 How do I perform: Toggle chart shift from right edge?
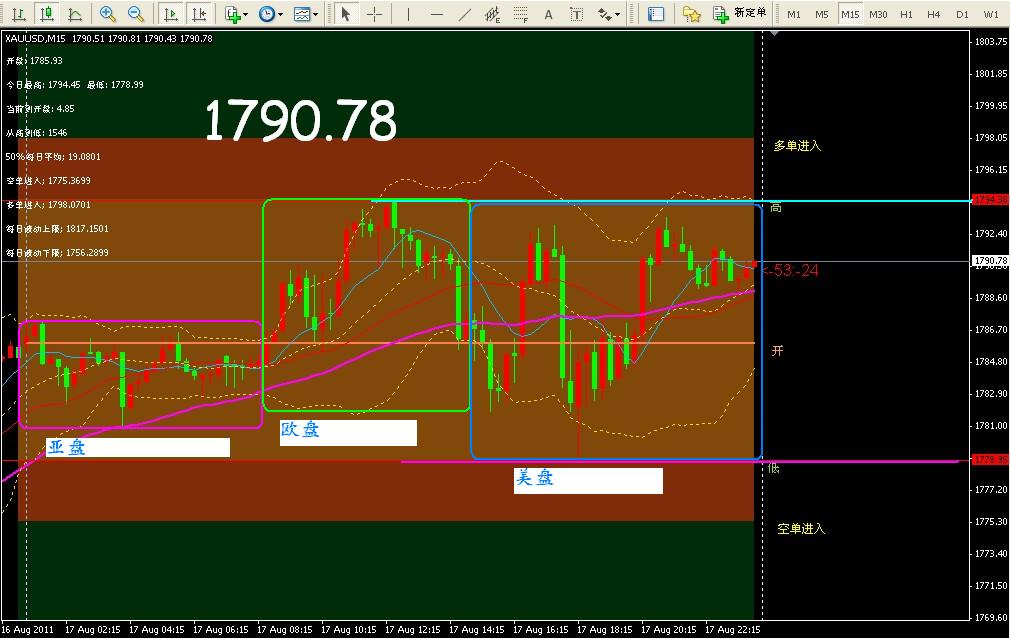click(x=199, y=14)
